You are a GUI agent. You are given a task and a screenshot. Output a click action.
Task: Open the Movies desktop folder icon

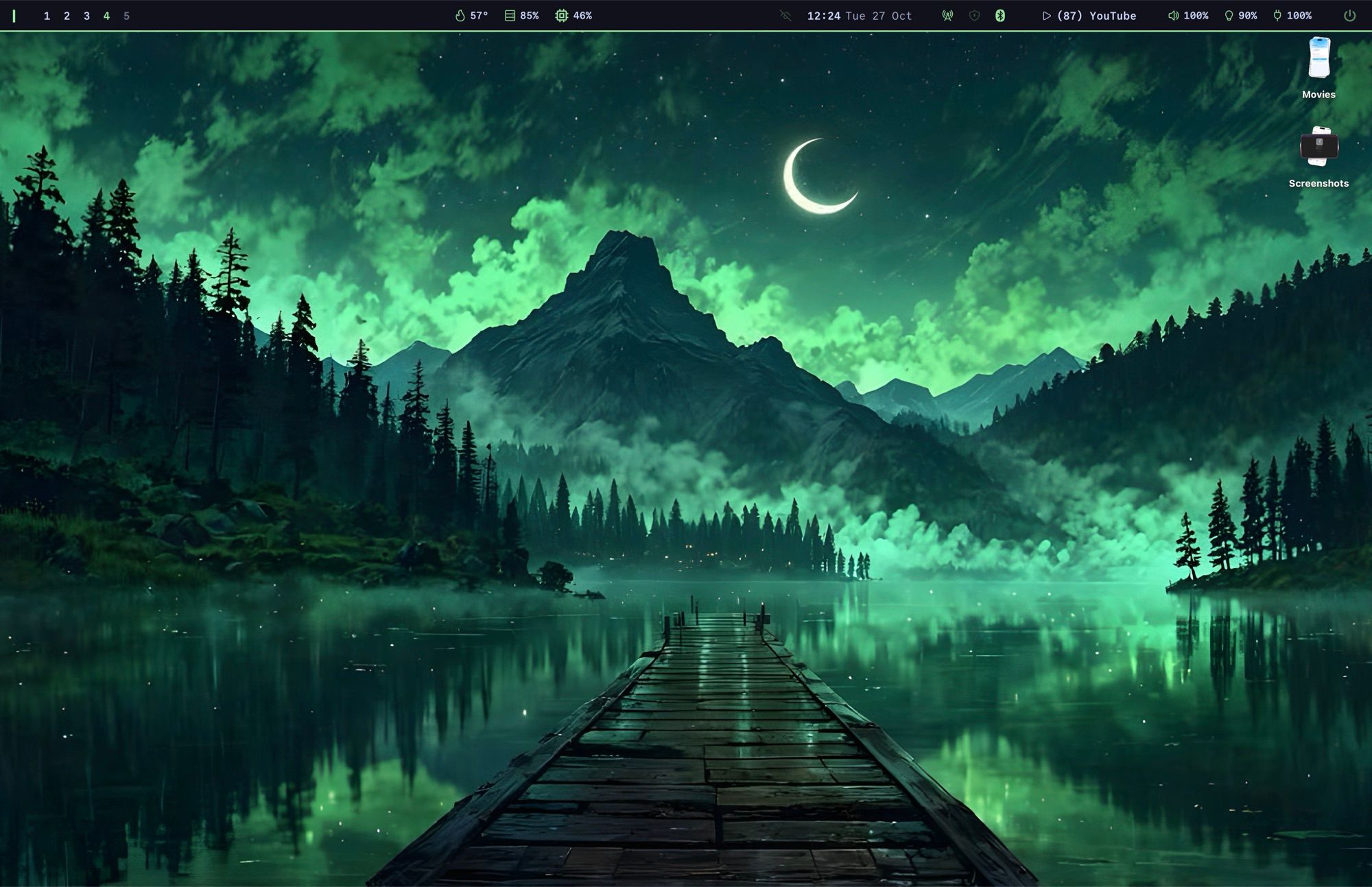click(1319, 58)
